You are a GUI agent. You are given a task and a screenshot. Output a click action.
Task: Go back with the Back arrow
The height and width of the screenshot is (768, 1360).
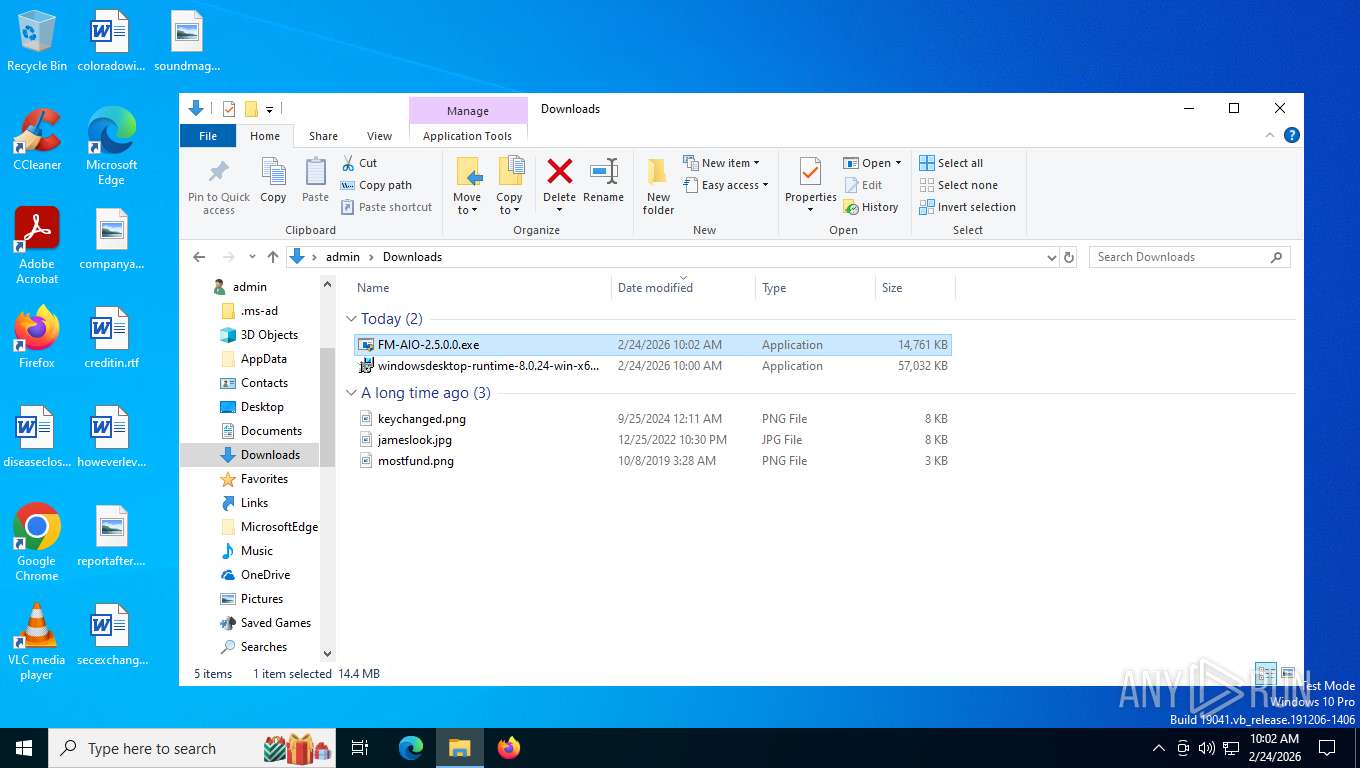coord(199,257)
